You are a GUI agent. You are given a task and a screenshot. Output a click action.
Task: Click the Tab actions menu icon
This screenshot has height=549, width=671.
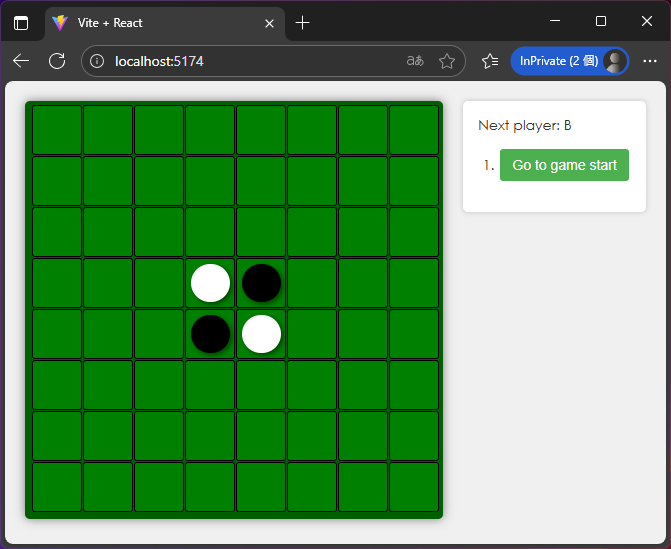pyautogui.click(x=21, y=23)
